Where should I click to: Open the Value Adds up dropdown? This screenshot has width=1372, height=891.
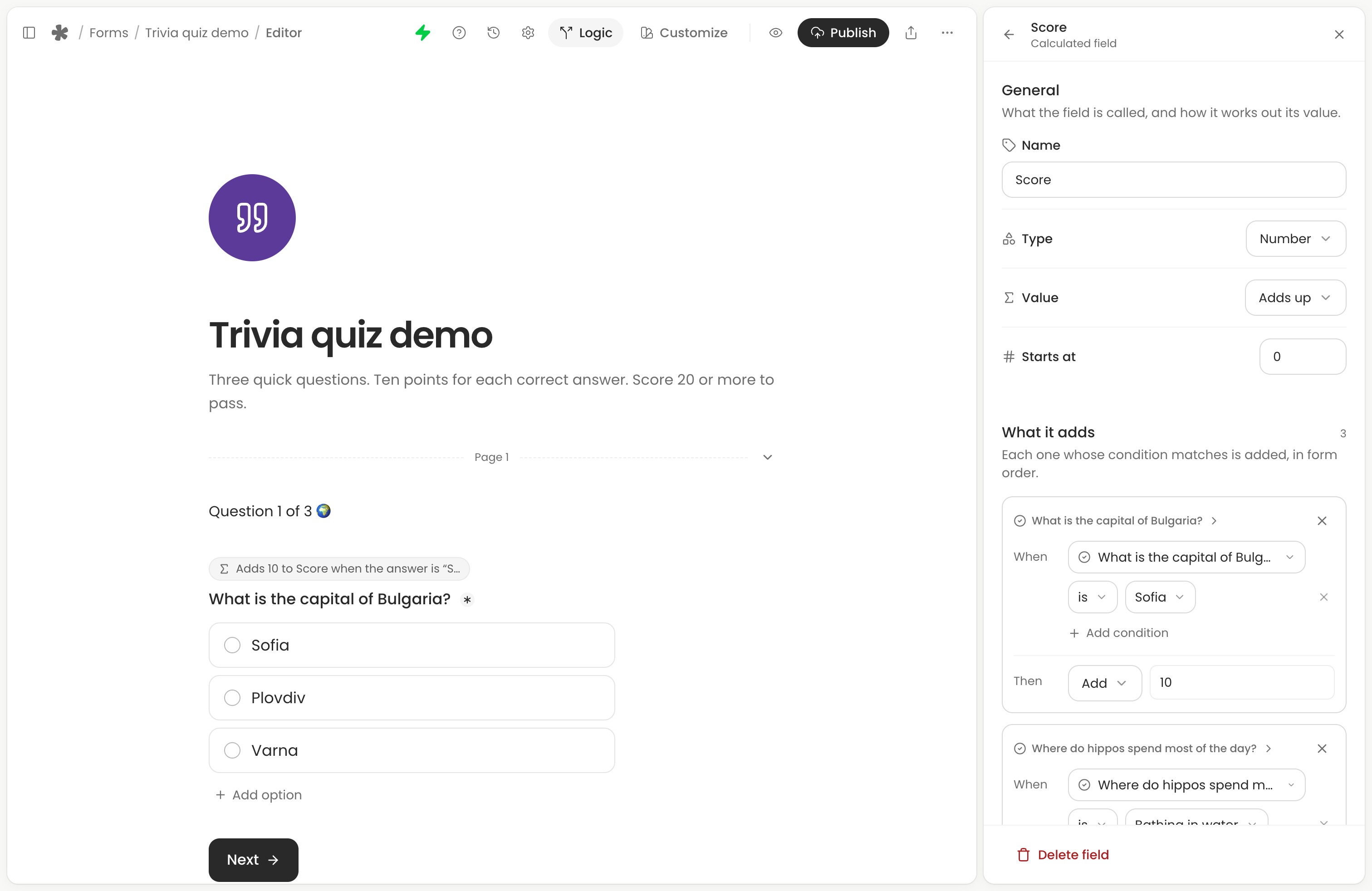tap(1295, 298)
